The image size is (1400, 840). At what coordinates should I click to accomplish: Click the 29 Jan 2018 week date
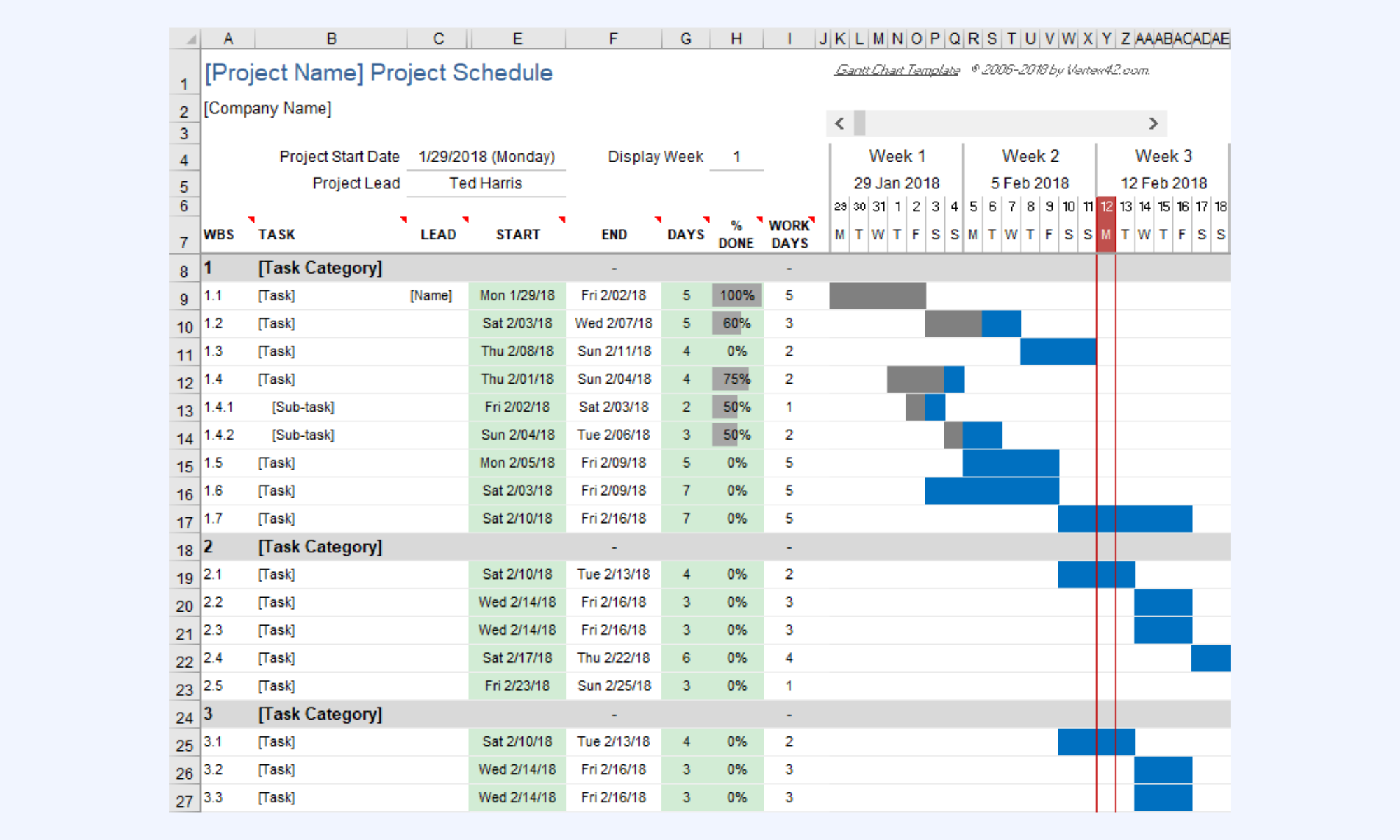pos(897,183)
